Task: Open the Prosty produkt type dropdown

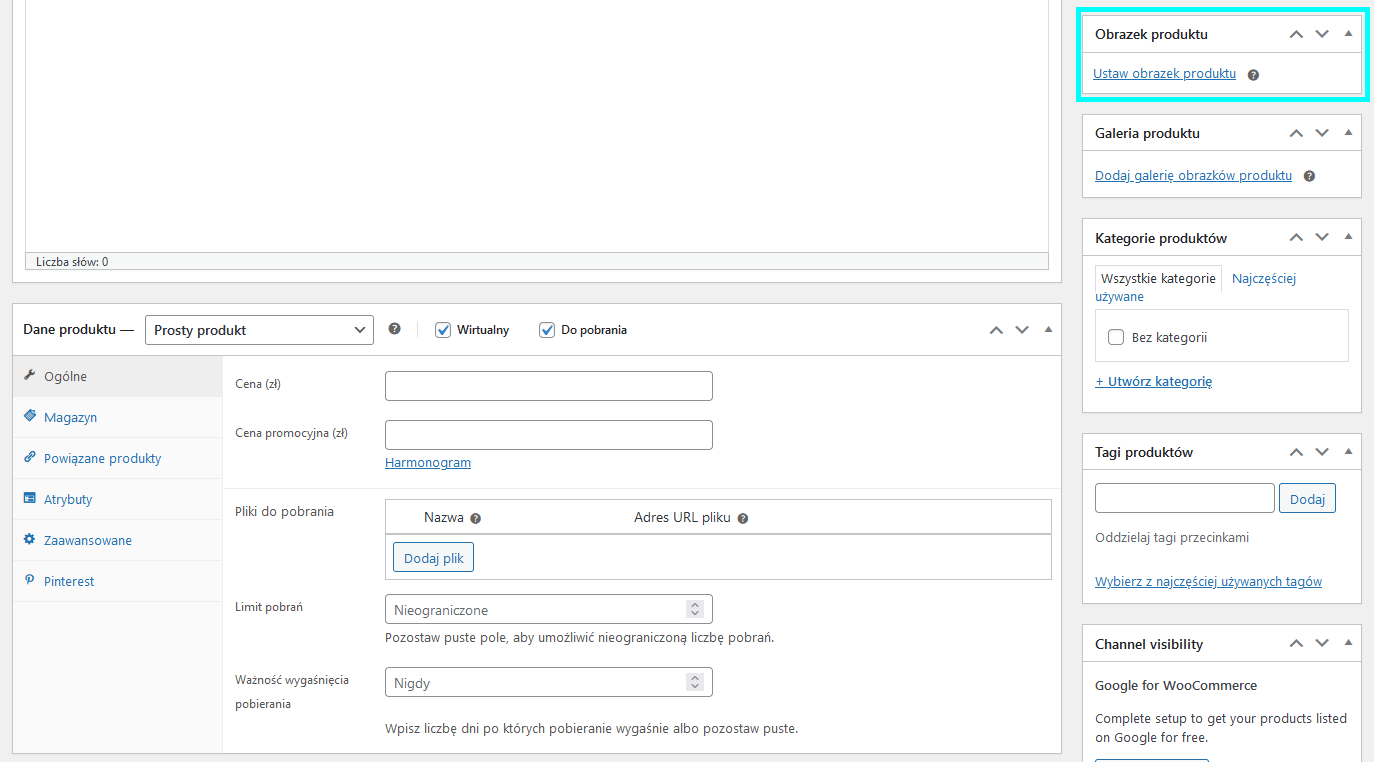Action: tap(258, 329)
